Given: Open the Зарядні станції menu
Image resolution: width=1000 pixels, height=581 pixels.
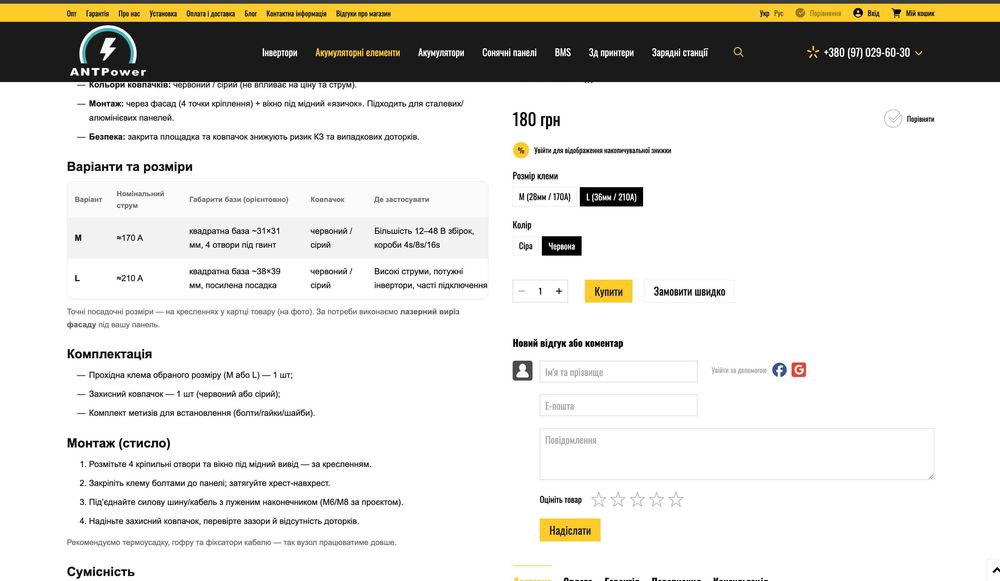Looking at the screenshot, I should coord(679,52).
